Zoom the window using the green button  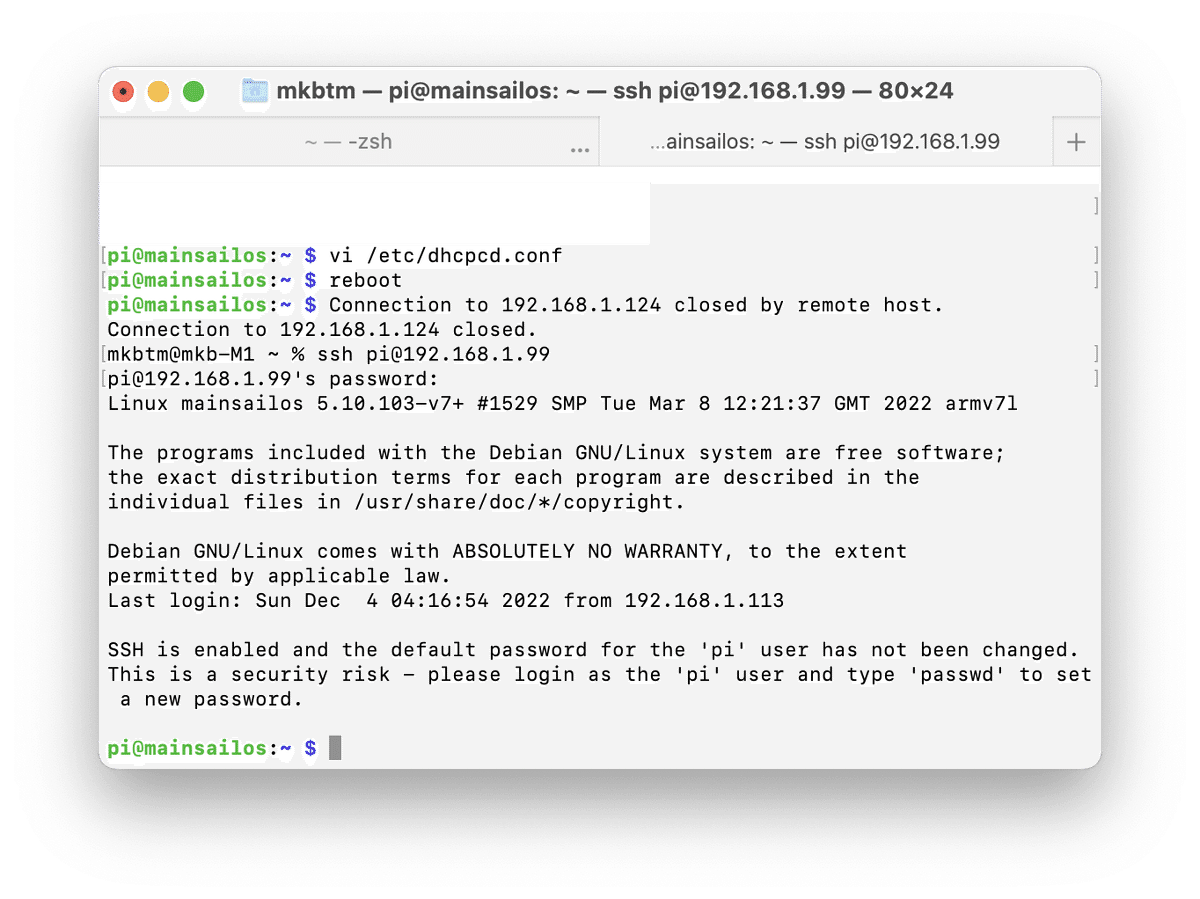coord(194,92)
